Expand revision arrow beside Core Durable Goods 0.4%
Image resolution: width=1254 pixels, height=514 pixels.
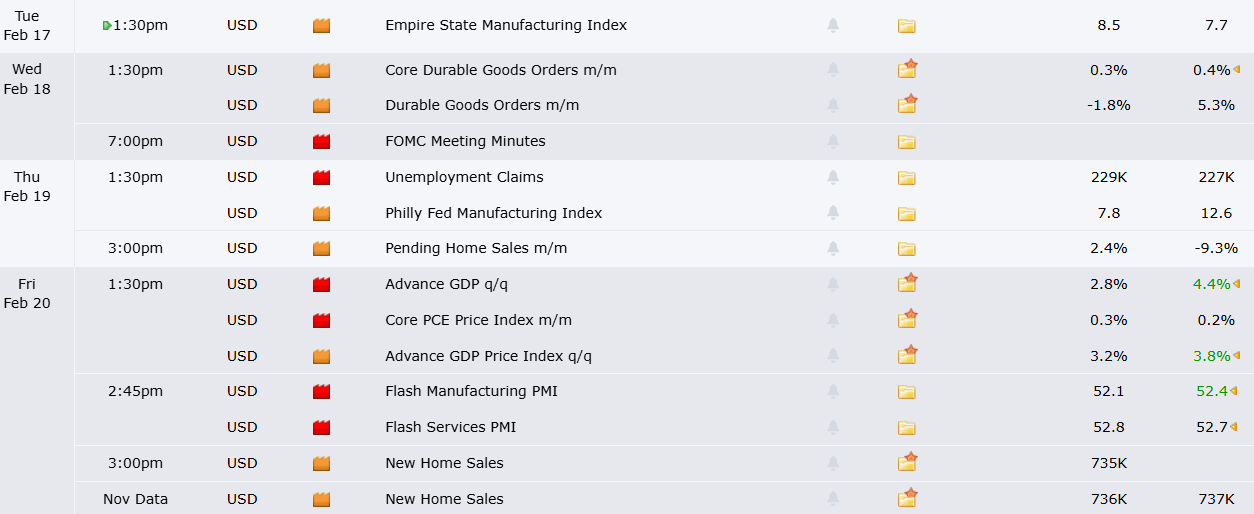[x=1236, y=70]
